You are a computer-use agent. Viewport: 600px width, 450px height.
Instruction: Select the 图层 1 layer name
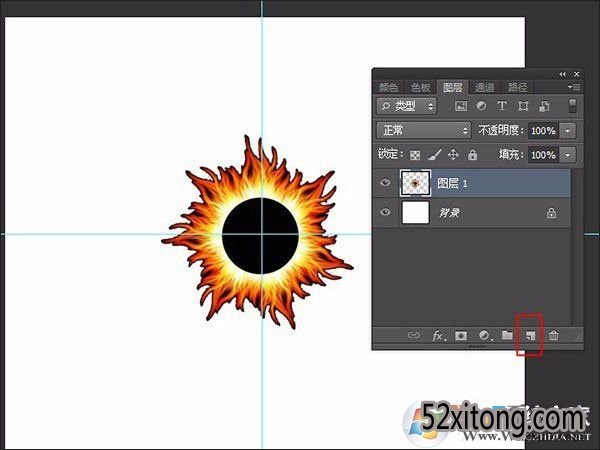452,183
